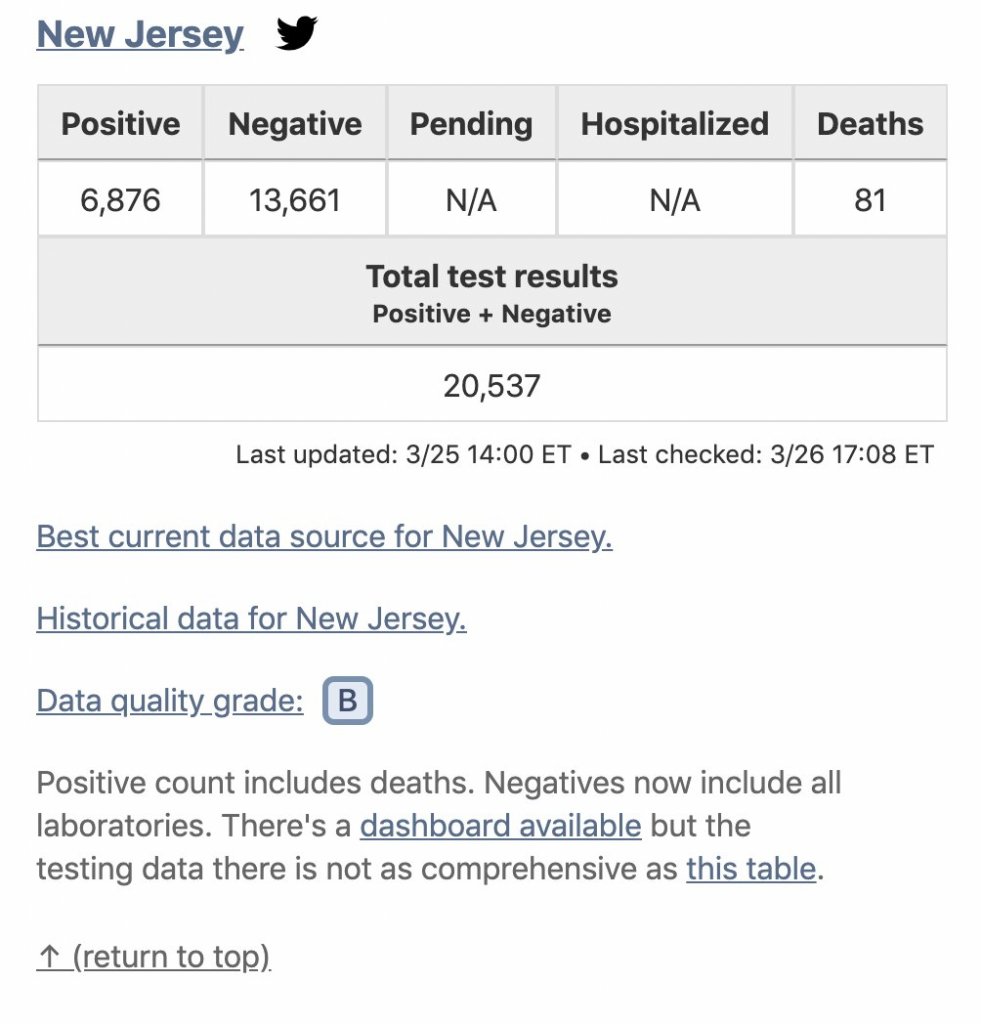Click the 20,537 total test results value
Viewport: 981px width, 1024px height.
(492, 385)
